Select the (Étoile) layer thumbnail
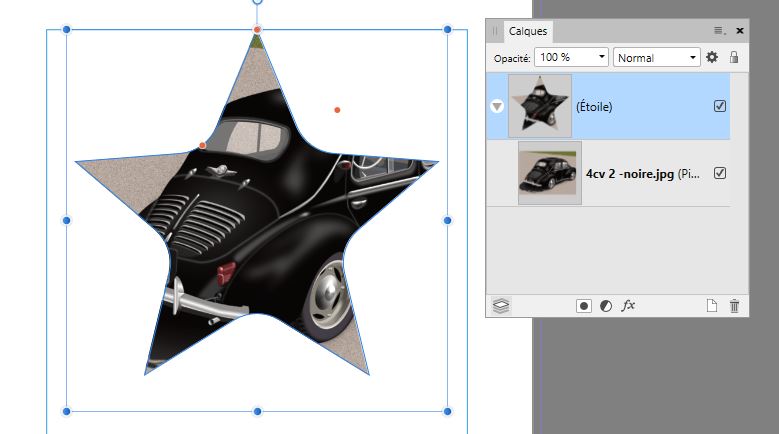Viewport: 779px width, 434px height. (x=540, y=106)
